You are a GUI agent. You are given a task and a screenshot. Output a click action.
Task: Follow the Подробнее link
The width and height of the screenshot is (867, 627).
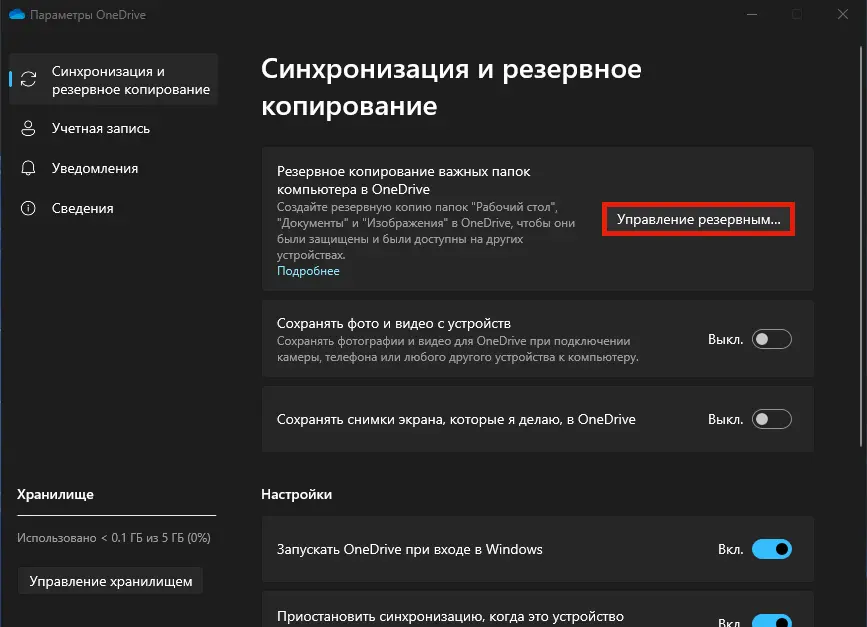point(308,271)
